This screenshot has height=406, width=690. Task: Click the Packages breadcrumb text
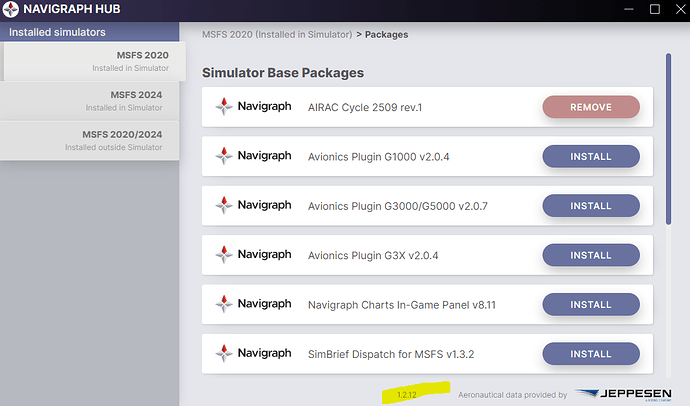coord(386,34)
